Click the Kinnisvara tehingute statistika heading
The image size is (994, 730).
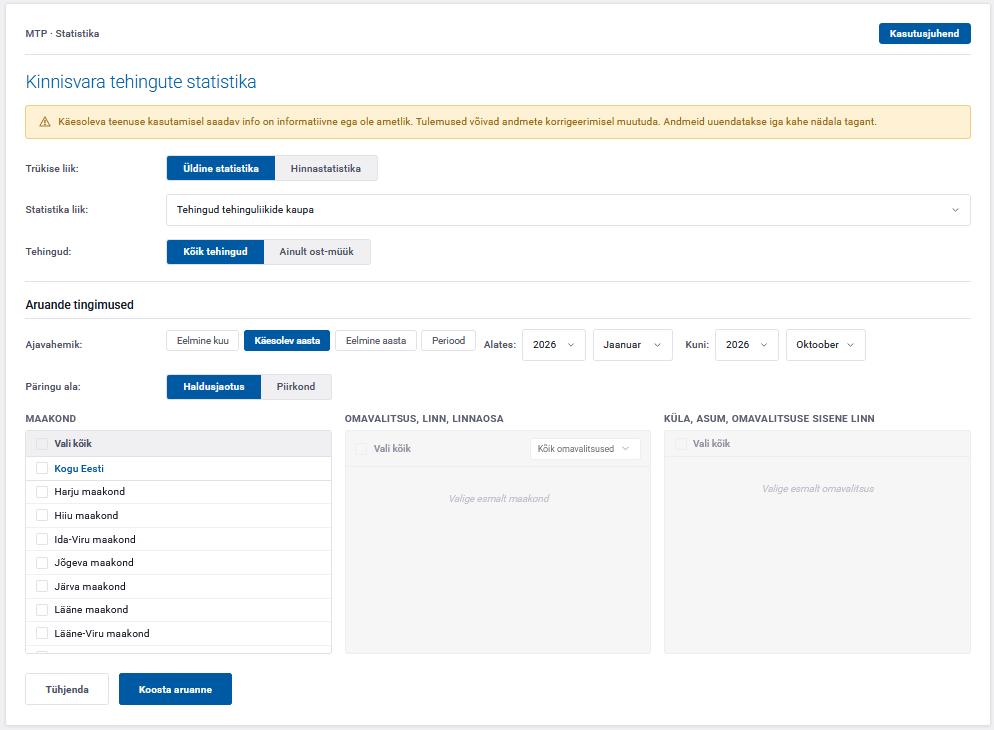(x=141, y=82)
